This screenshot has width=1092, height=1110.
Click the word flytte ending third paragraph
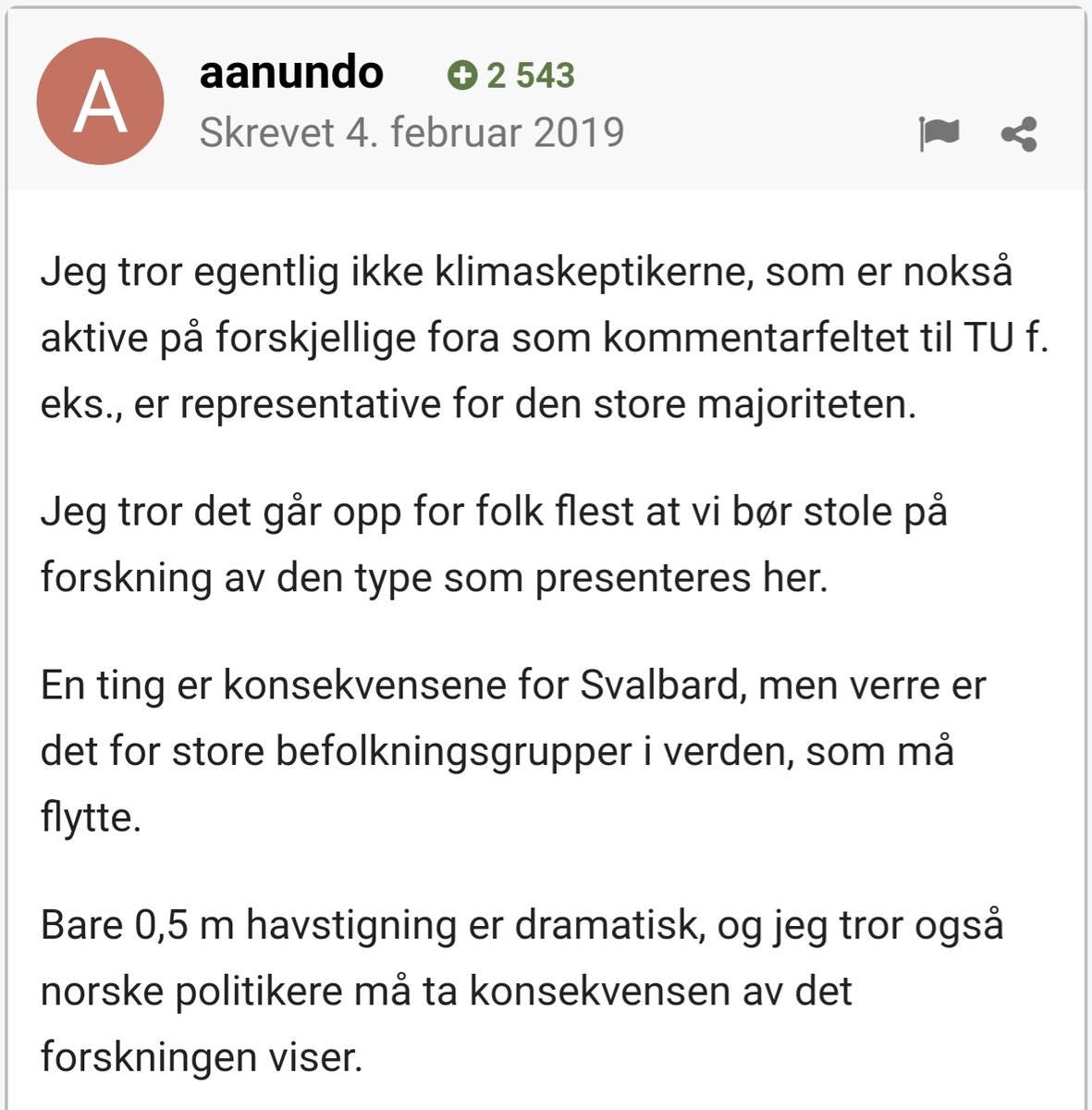click(90, 818)
